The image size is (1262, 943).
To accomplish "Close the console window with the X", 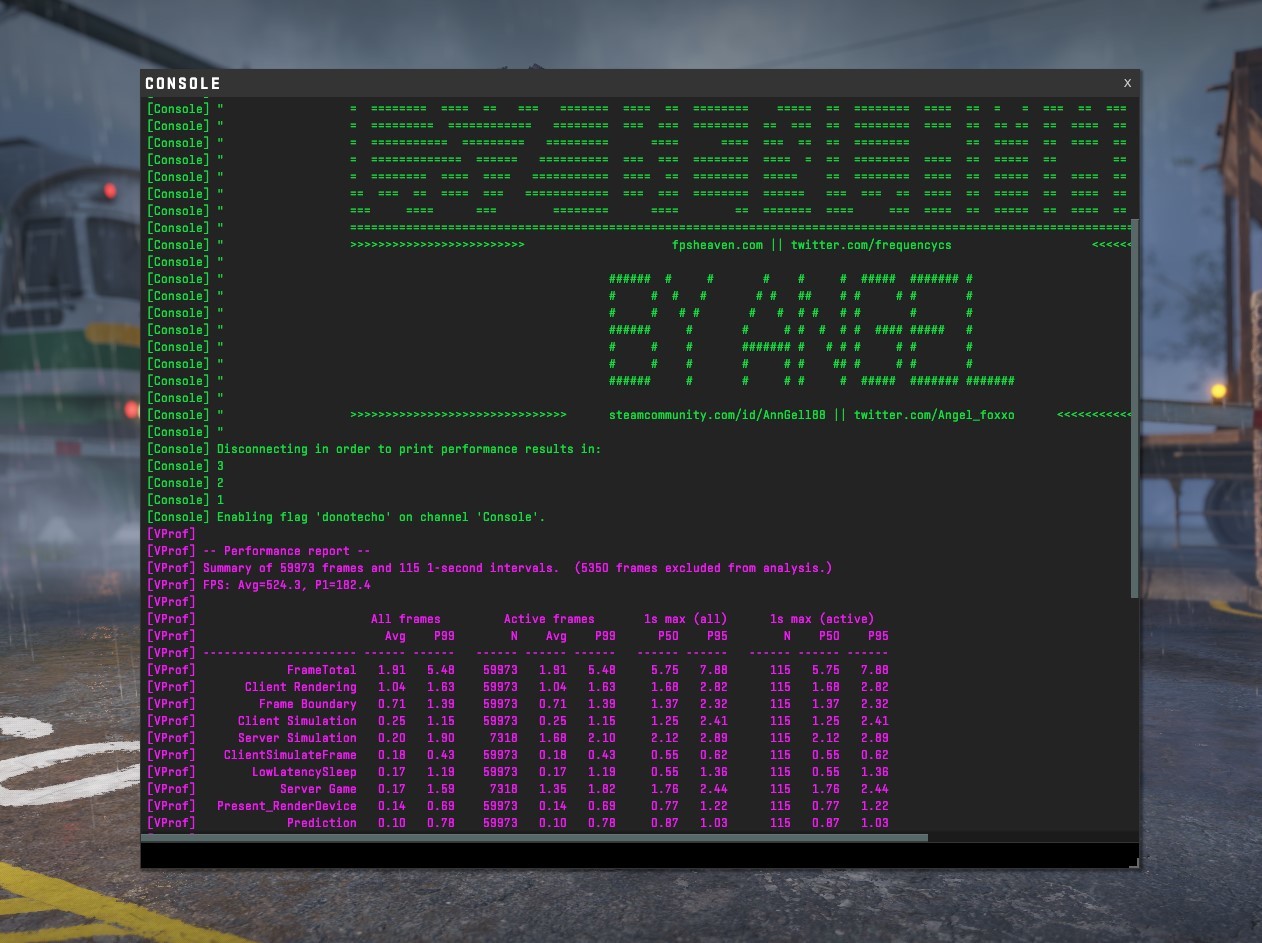I will pyautogui.click(x=1127, y=83).
